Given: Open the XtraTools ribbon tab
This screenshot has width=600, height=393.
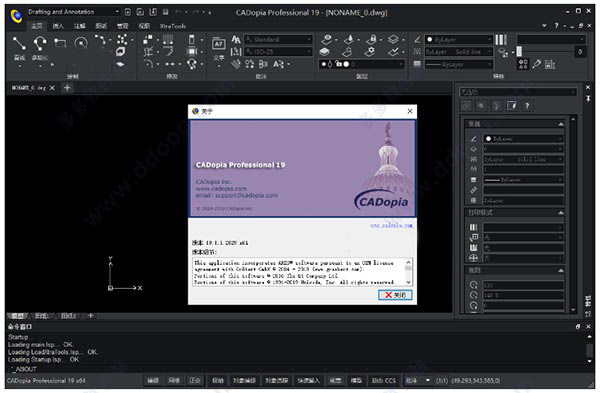Looking at the screenshot, I should [173, 26].
